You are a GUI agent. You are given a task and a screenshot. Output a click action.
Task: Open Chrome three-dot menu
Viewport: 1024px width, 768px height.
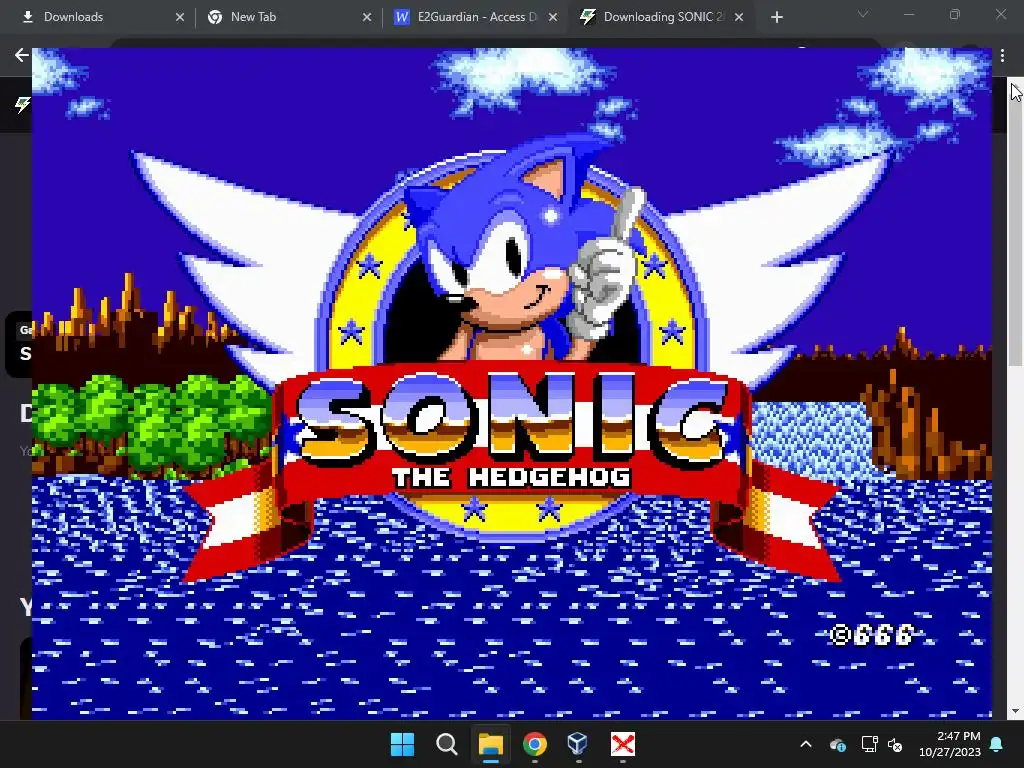click(x=1002, y=56)
